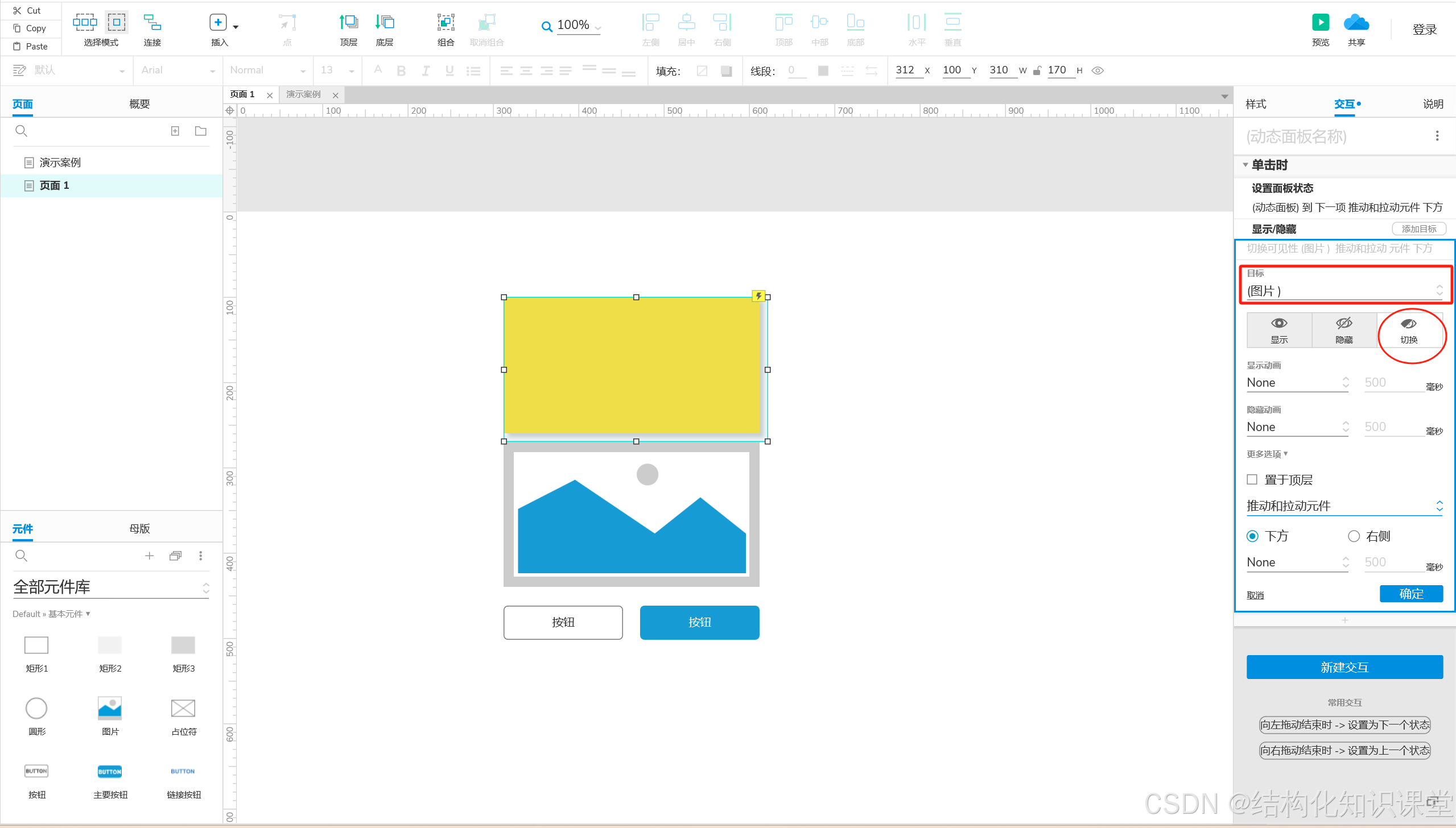This screenshot has width=1456, height=828.
Task: Open the 显示动画 None dropdown
Action: [x=1297, y=383]
